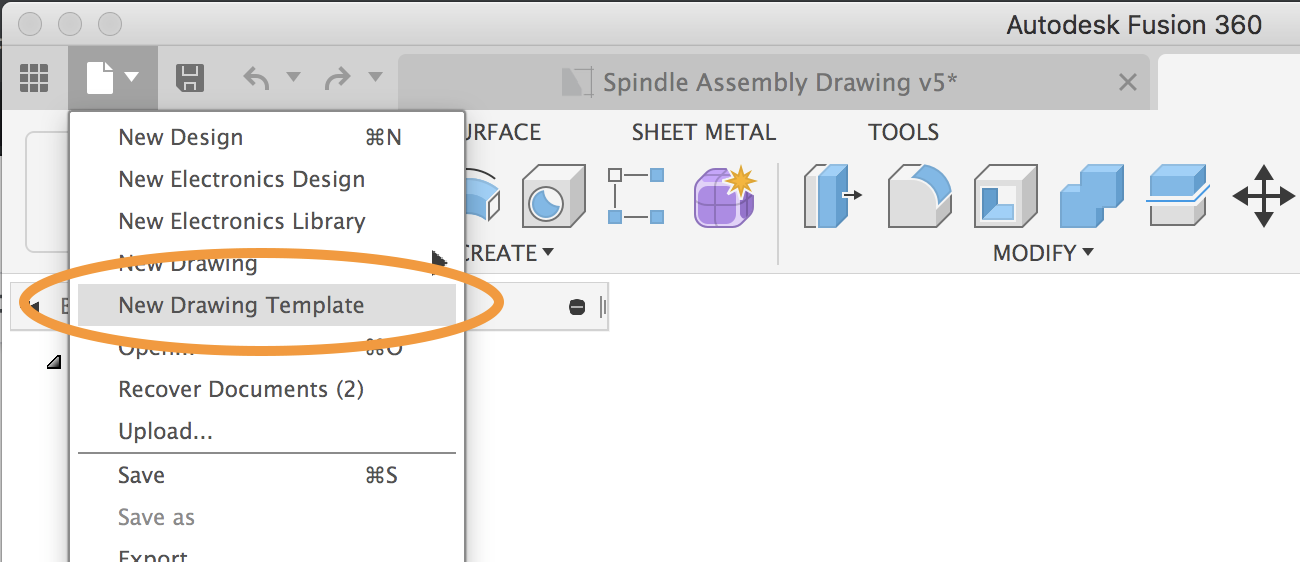
Task: Click the File menu document icon
Action: 113,78
